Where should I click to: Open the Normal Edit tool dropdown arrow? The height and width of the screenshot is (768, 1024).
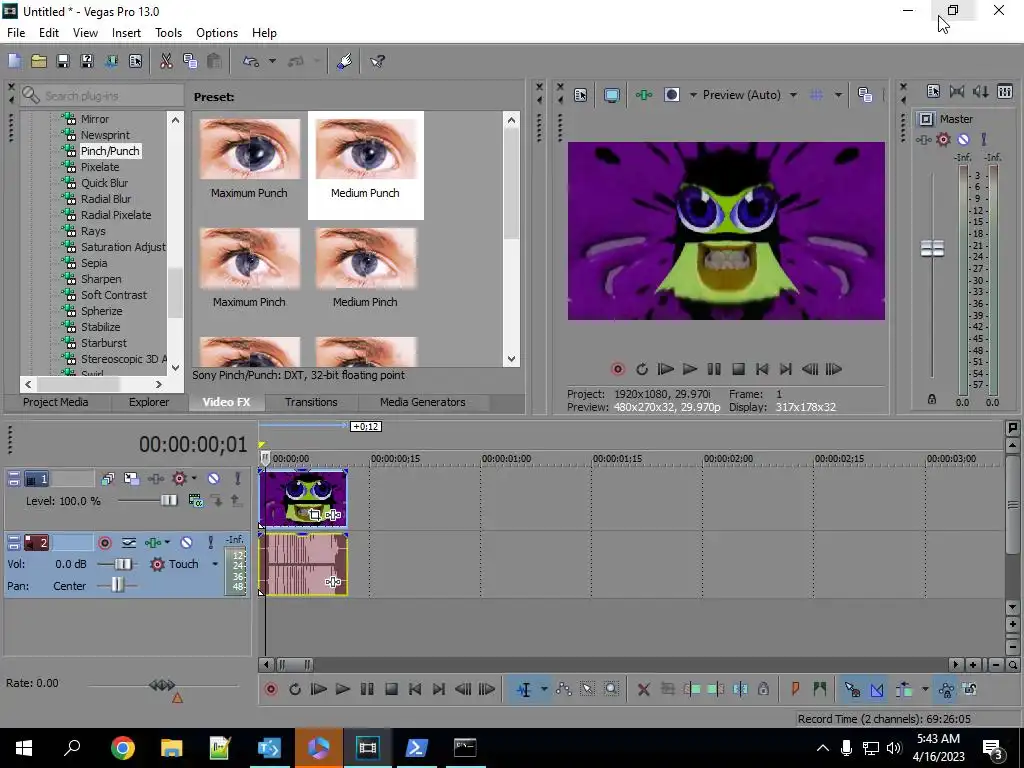[544, 689]
